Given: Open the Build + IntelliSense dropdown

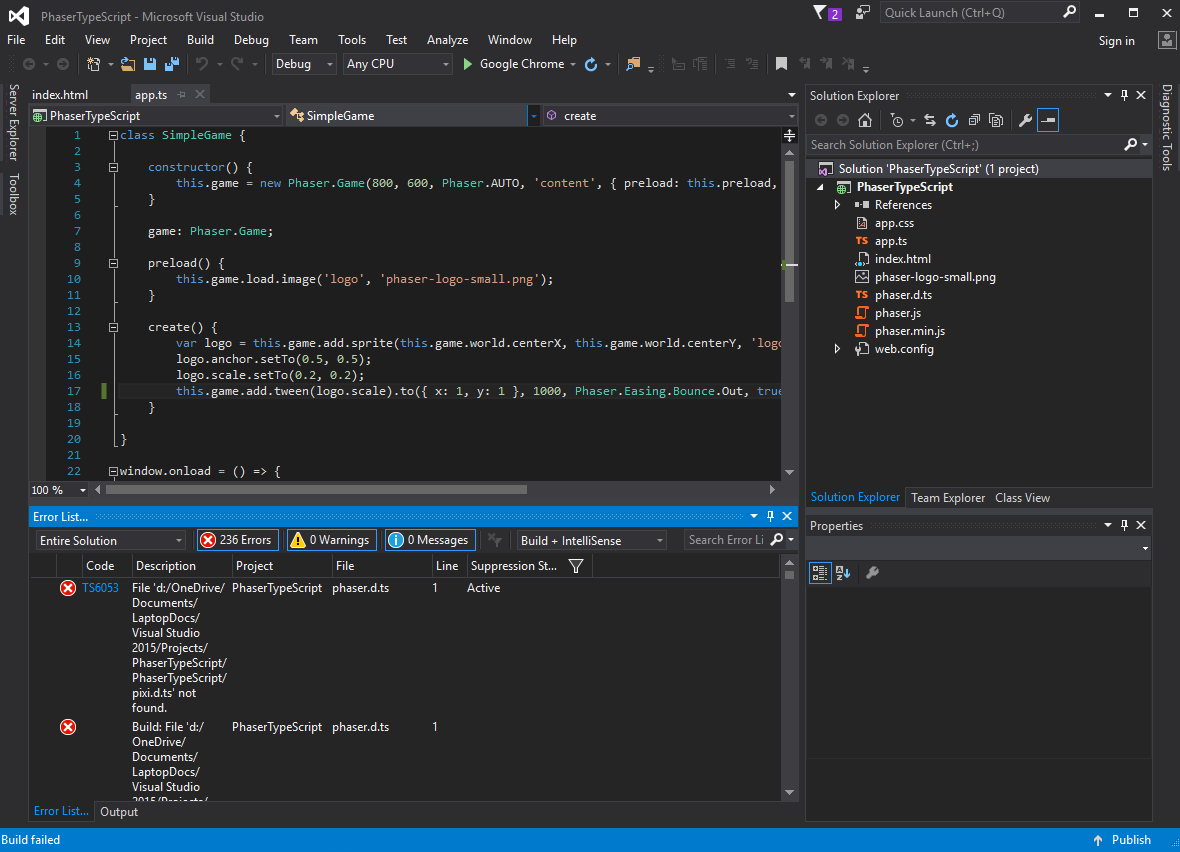Looking at the screenshot, I should [591, 540].
